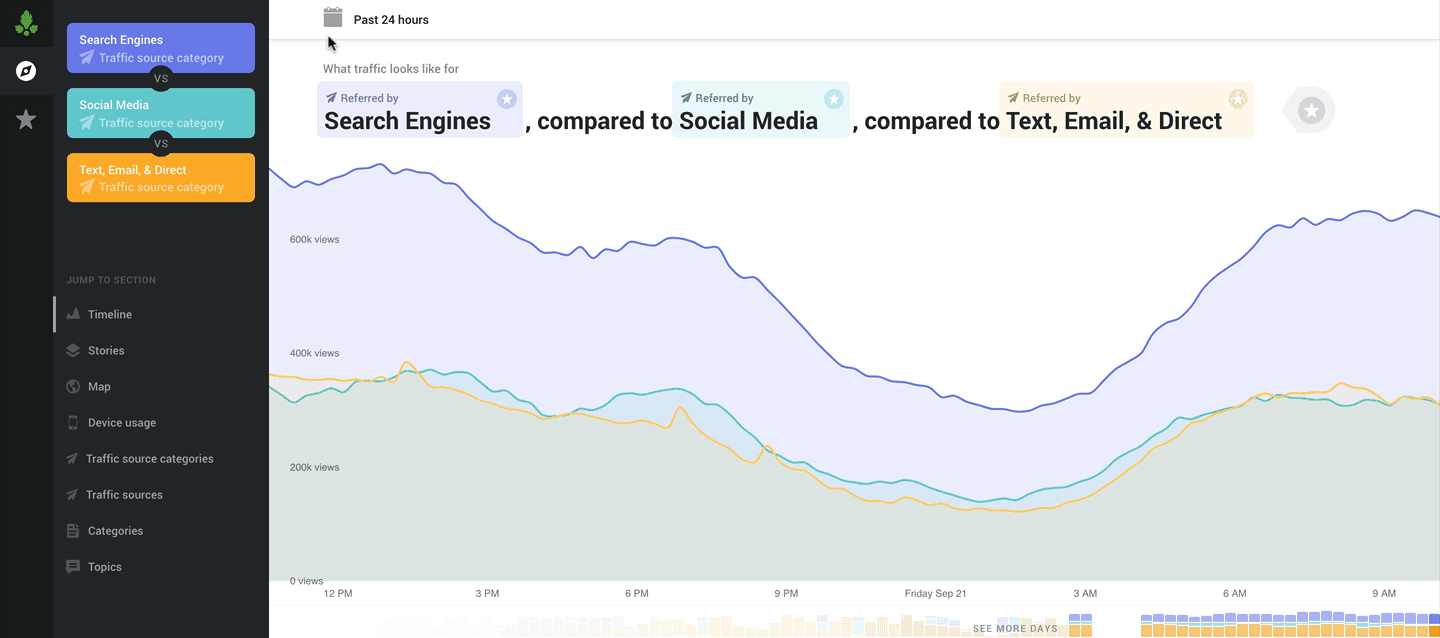
Task: Click the calendar icon beside Past 24 hours
Action: coord(332,17)
